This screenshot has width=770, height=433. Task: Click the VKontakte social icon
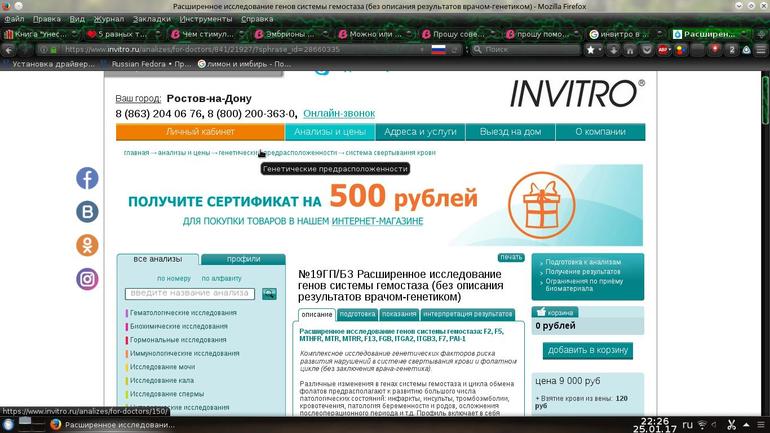(88, 212)
